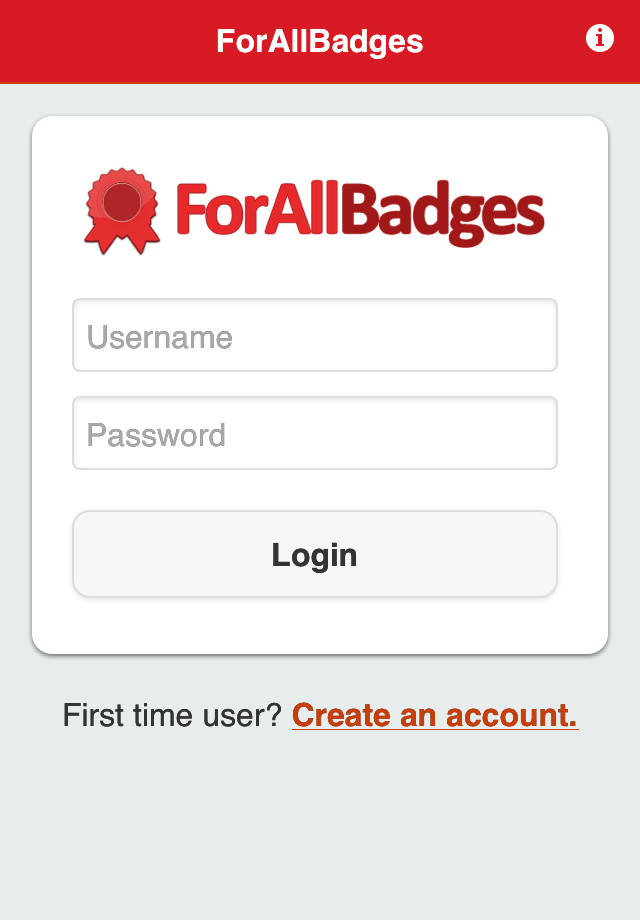The image size is (640, 920).
Task: Click the 'First time user?' text
Action: point(172,715)
